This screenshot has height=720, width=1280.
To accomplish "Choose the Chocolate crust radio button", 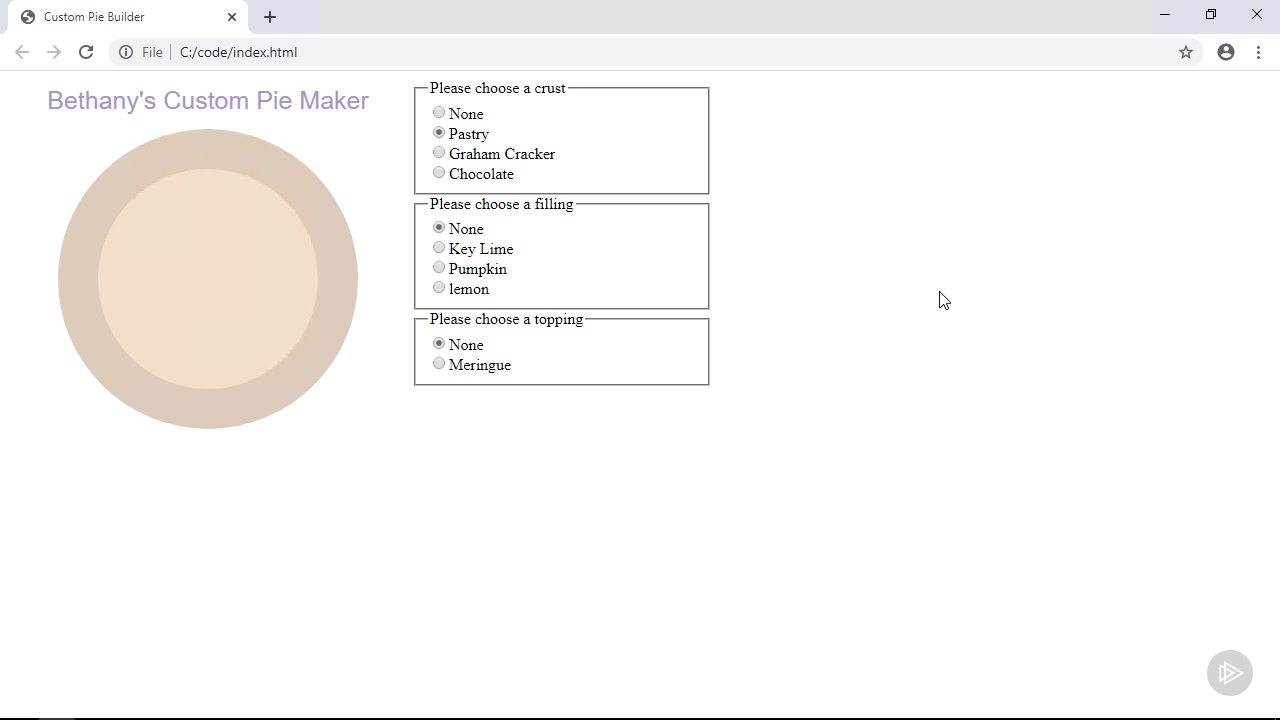I will [x=439, y=173].
